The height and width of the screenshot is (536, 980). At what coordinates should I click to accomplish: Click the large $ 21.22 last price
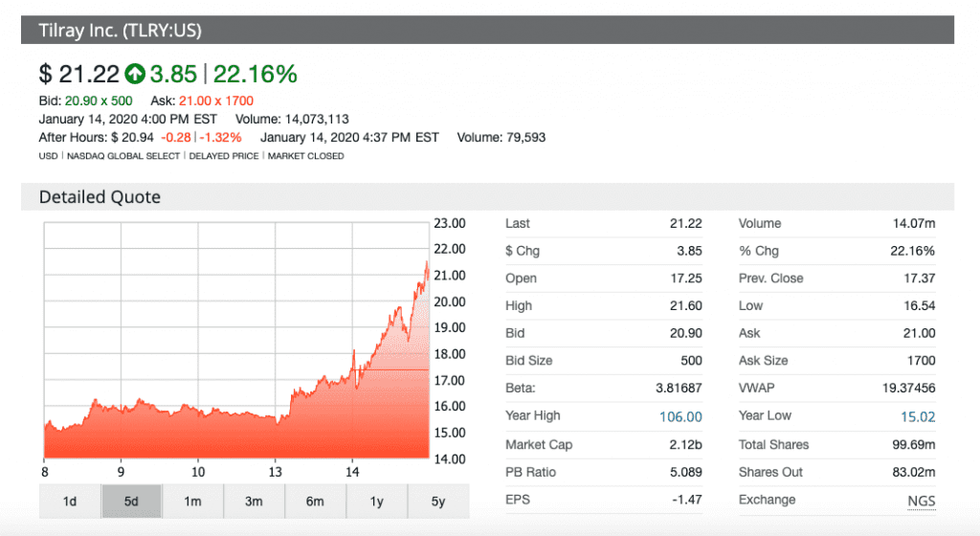point(79,74)
